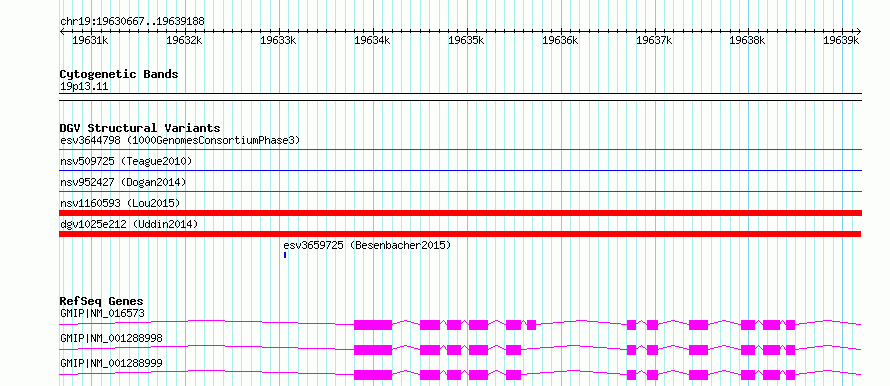Collapse the DGV Structural Variants track heading
Image resolution: width=890 pixels, height=386 pixels.
coord(140,128)
